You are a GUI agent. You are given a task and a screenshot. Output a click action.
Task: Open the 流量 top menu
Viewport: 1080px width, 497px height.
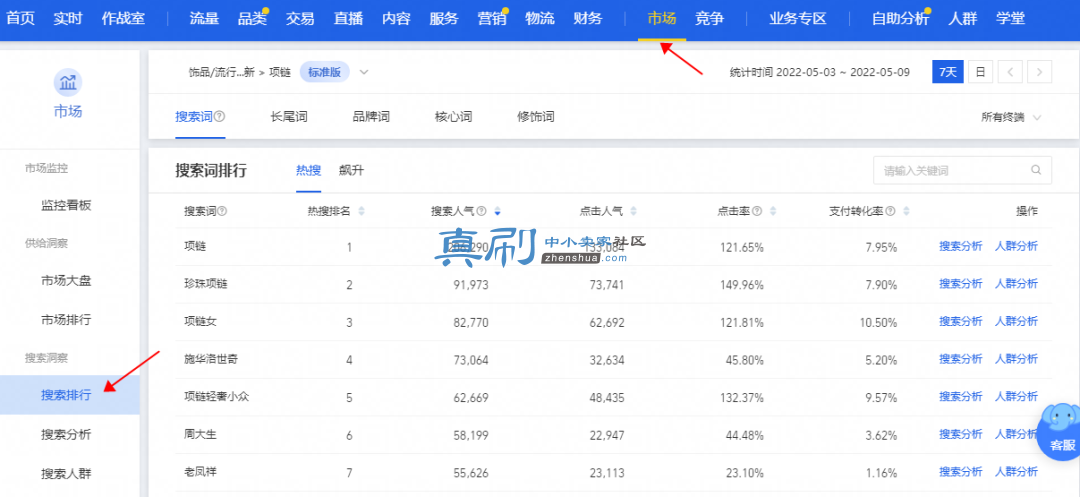204,19
